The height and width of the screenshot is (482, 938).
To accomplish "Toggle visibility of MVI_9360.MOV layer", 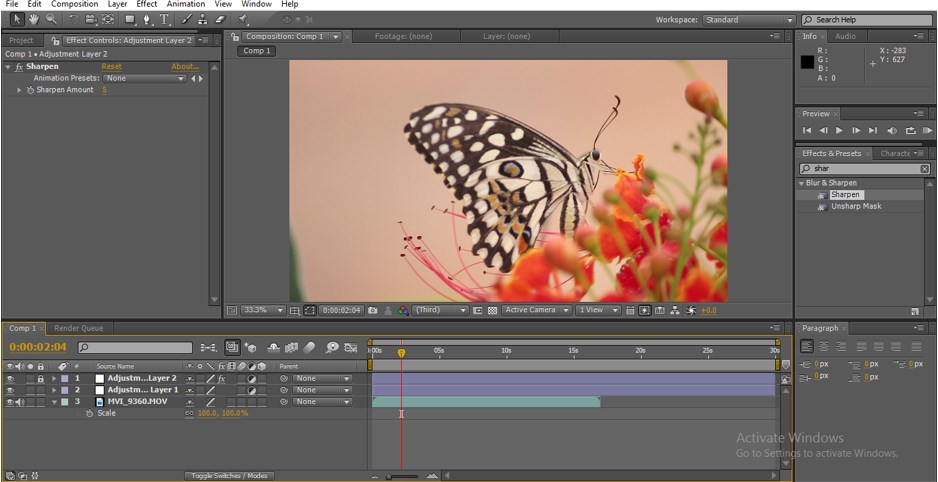I will coord(9,402).
